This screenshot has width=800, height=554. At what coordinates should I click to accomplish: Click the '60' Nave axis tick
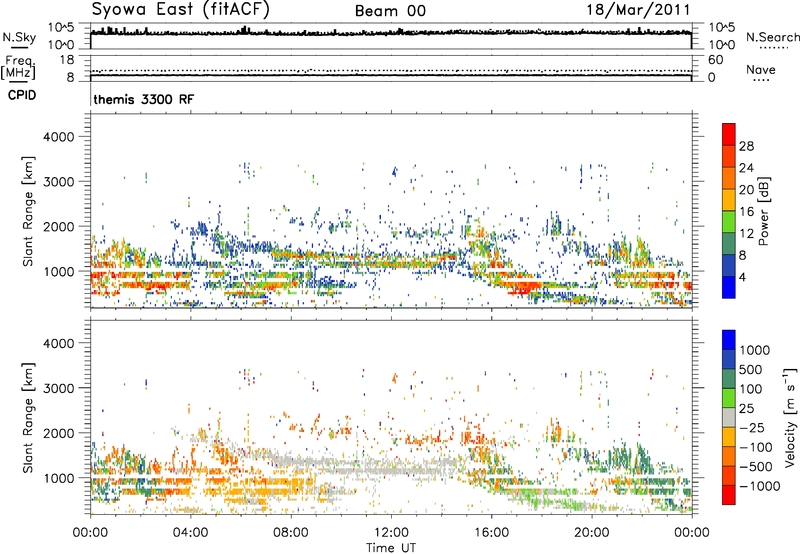pos(715,60)
